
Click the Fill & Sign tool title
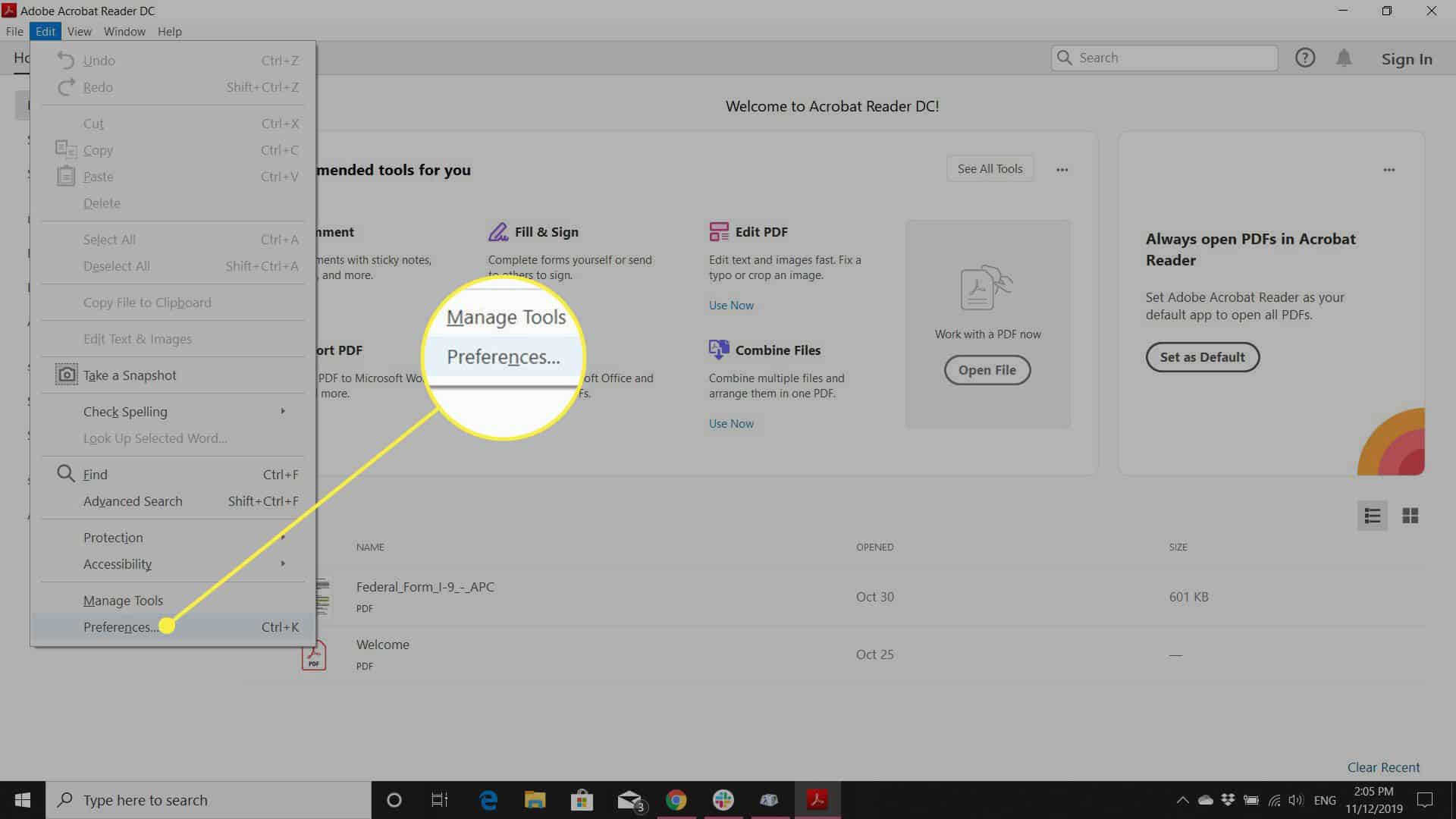546,231
